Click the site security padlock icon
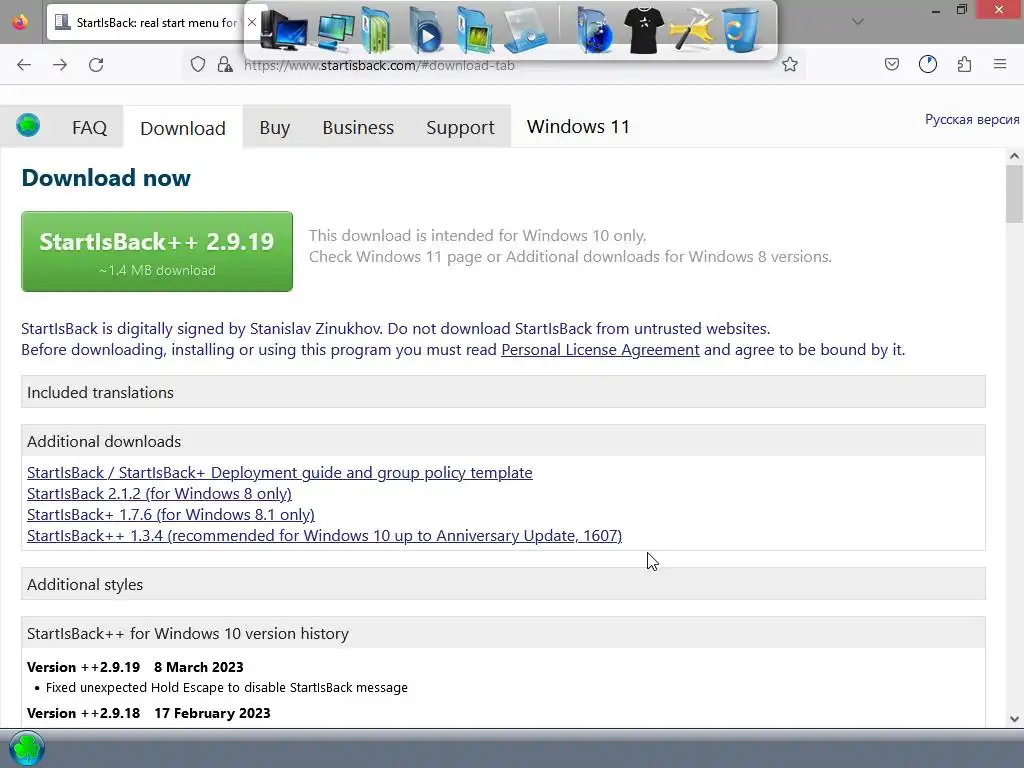This screenshot has width=1024, height=768. tap(225, 64)
